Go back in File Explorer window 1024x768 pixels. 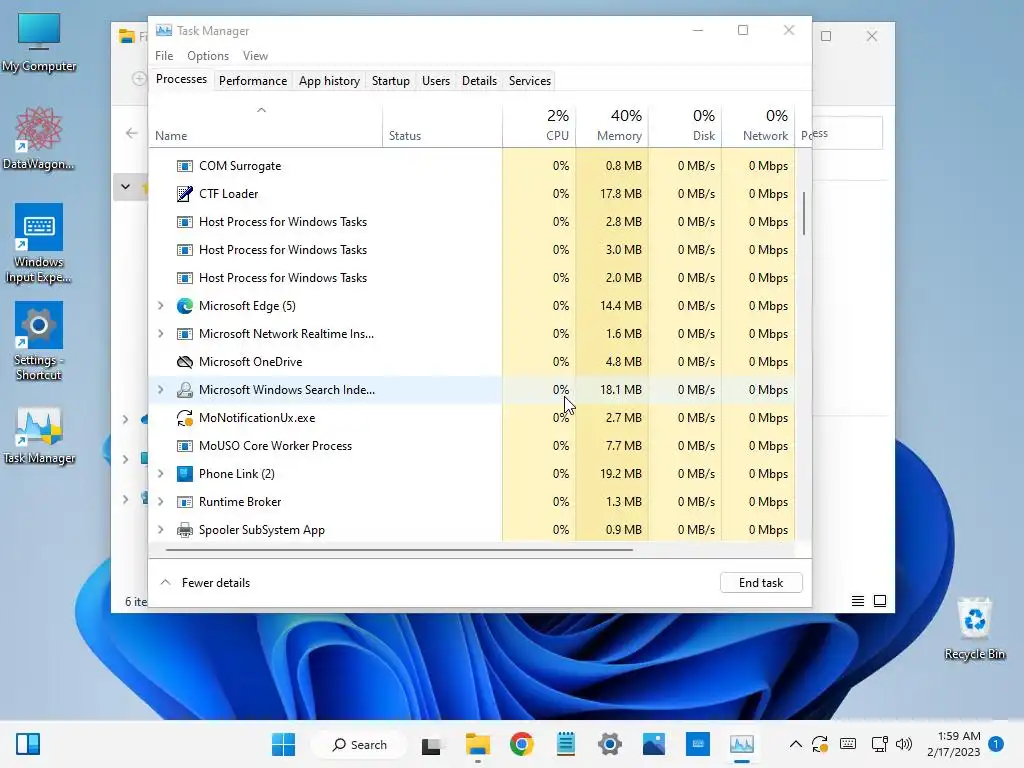coord(131,133)
